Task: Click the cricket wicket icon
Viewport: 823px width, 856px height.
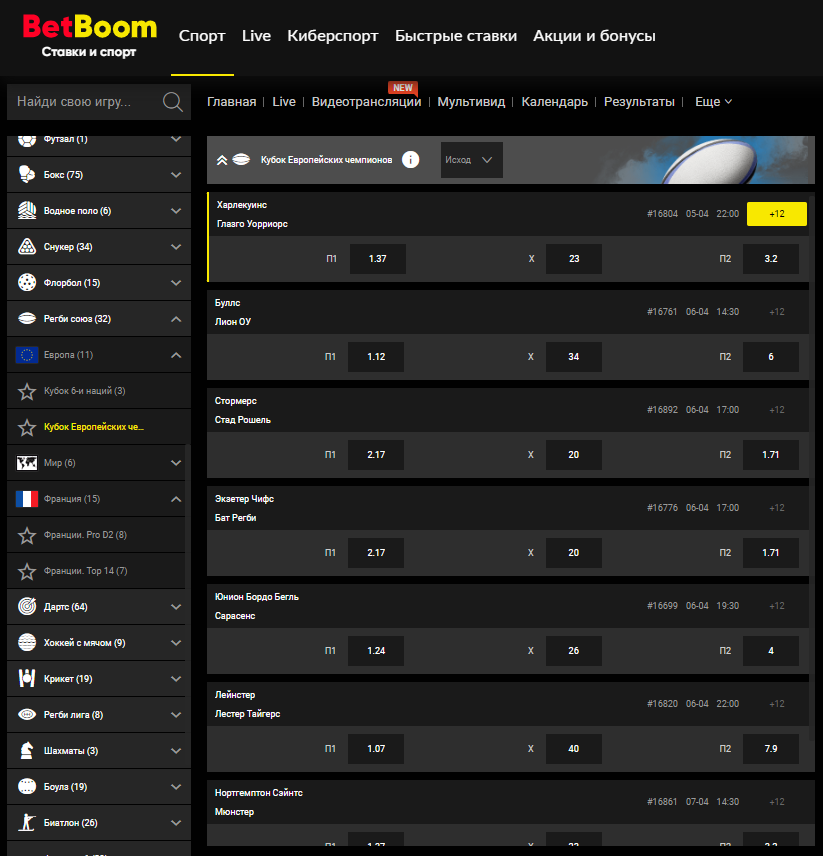Action: (x=27, y=679)
